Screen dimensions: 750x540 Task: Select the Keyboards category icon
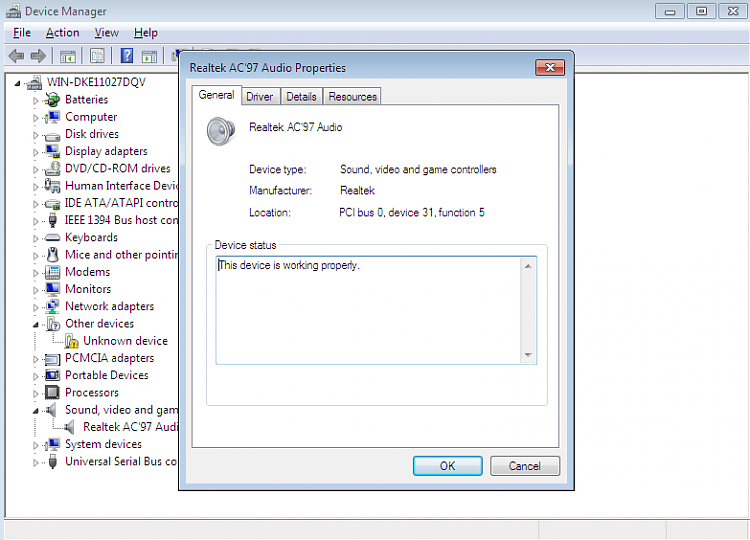tap(52, 237)
